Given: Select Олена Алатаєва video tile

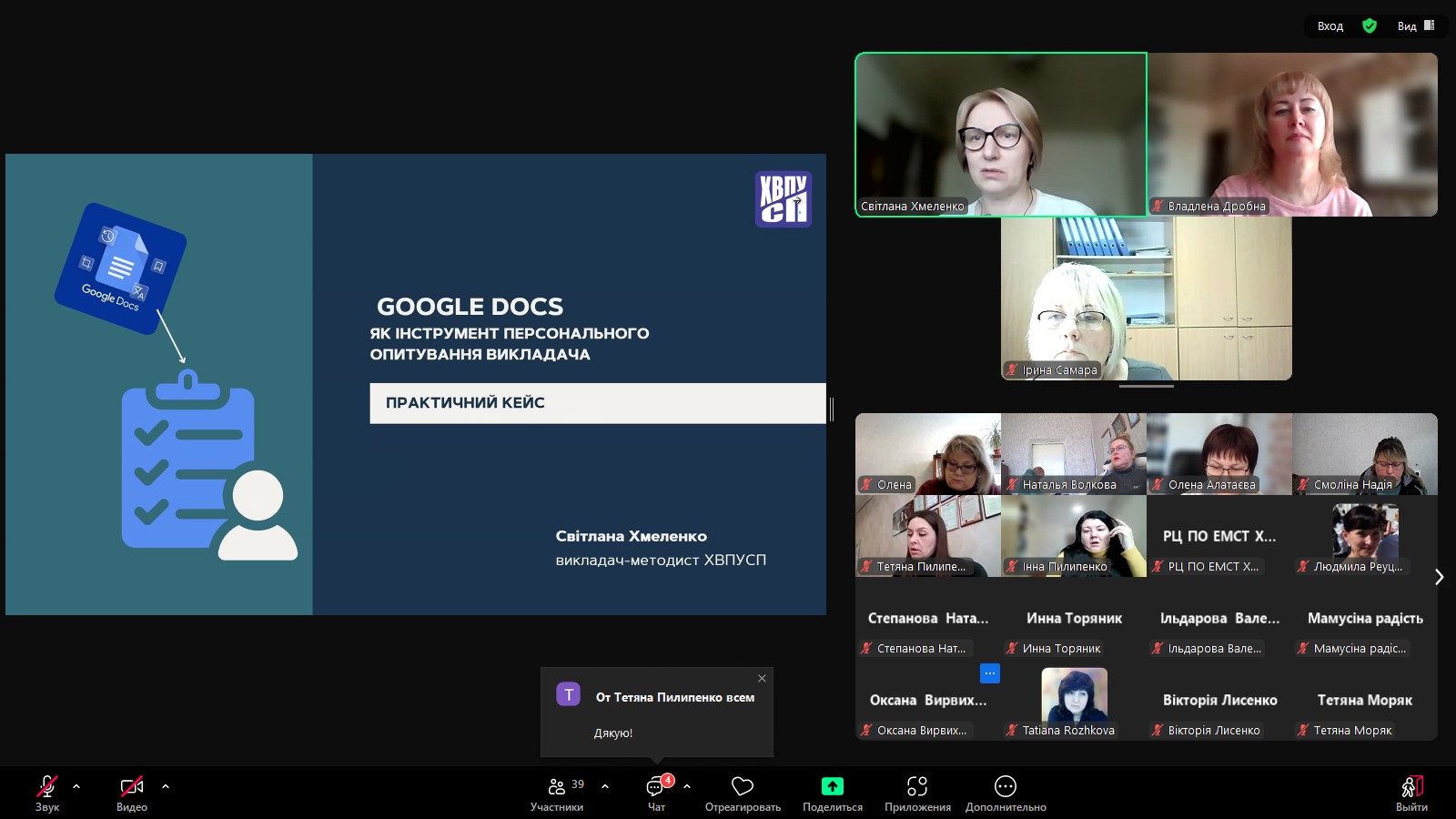Looking at the screenshot, I should (x=1219, y=454).
